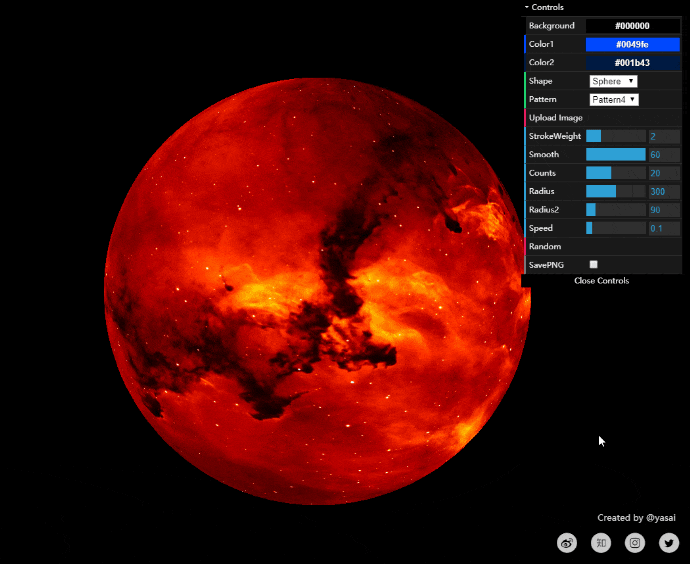
Task: Open the Instagram social icon
Action: pos(635,542)
